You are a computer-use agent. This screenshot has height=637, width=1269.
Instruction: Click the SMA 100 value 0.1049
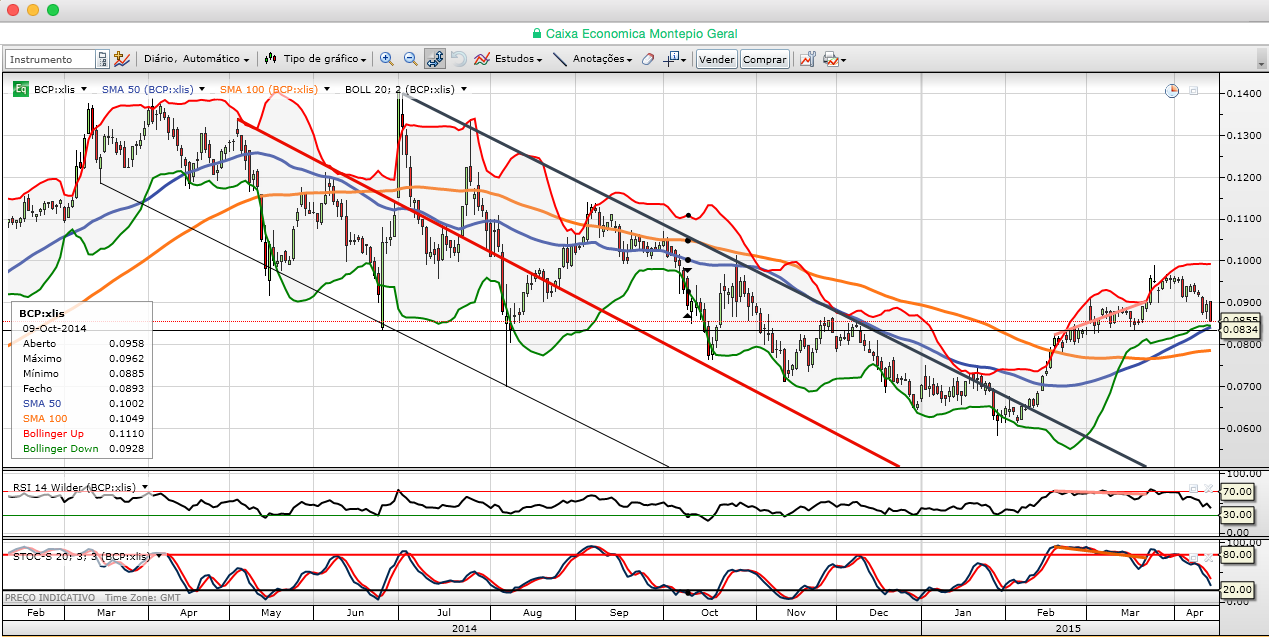click(x=127, y=418)
